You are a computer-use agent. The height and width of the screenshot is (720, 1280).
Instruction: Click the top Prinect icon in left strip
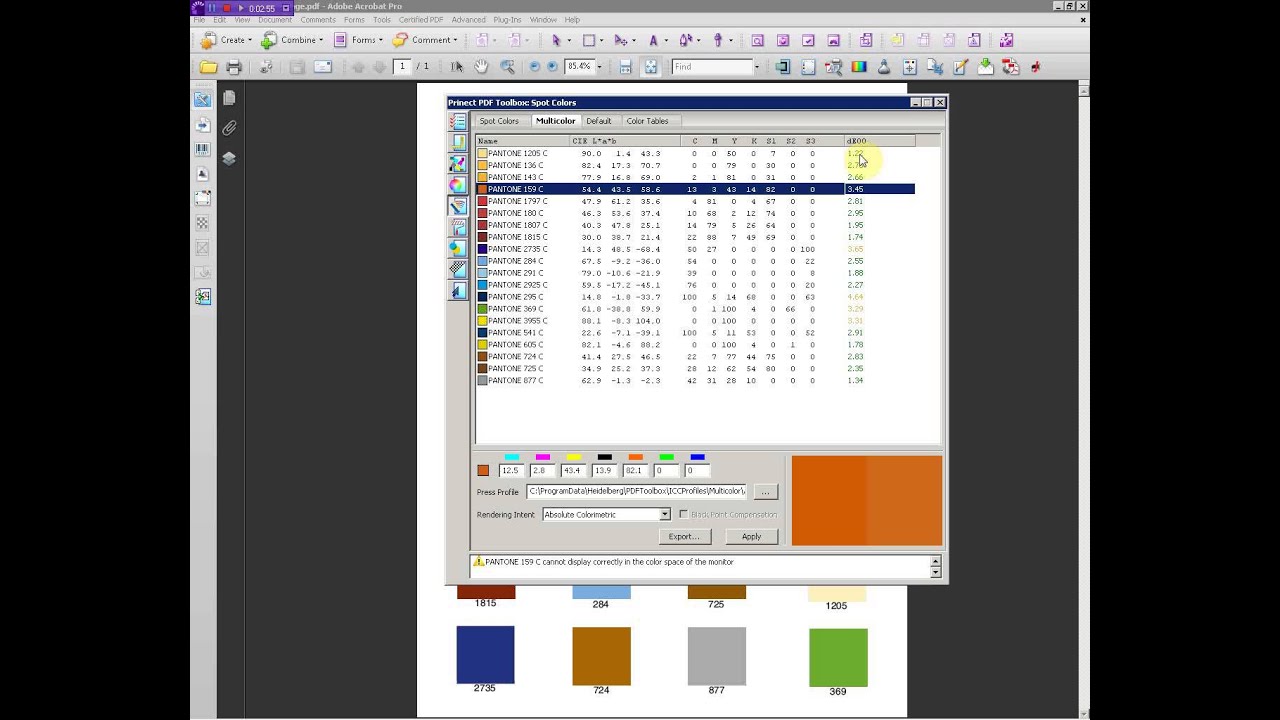(x=202, y=99)
